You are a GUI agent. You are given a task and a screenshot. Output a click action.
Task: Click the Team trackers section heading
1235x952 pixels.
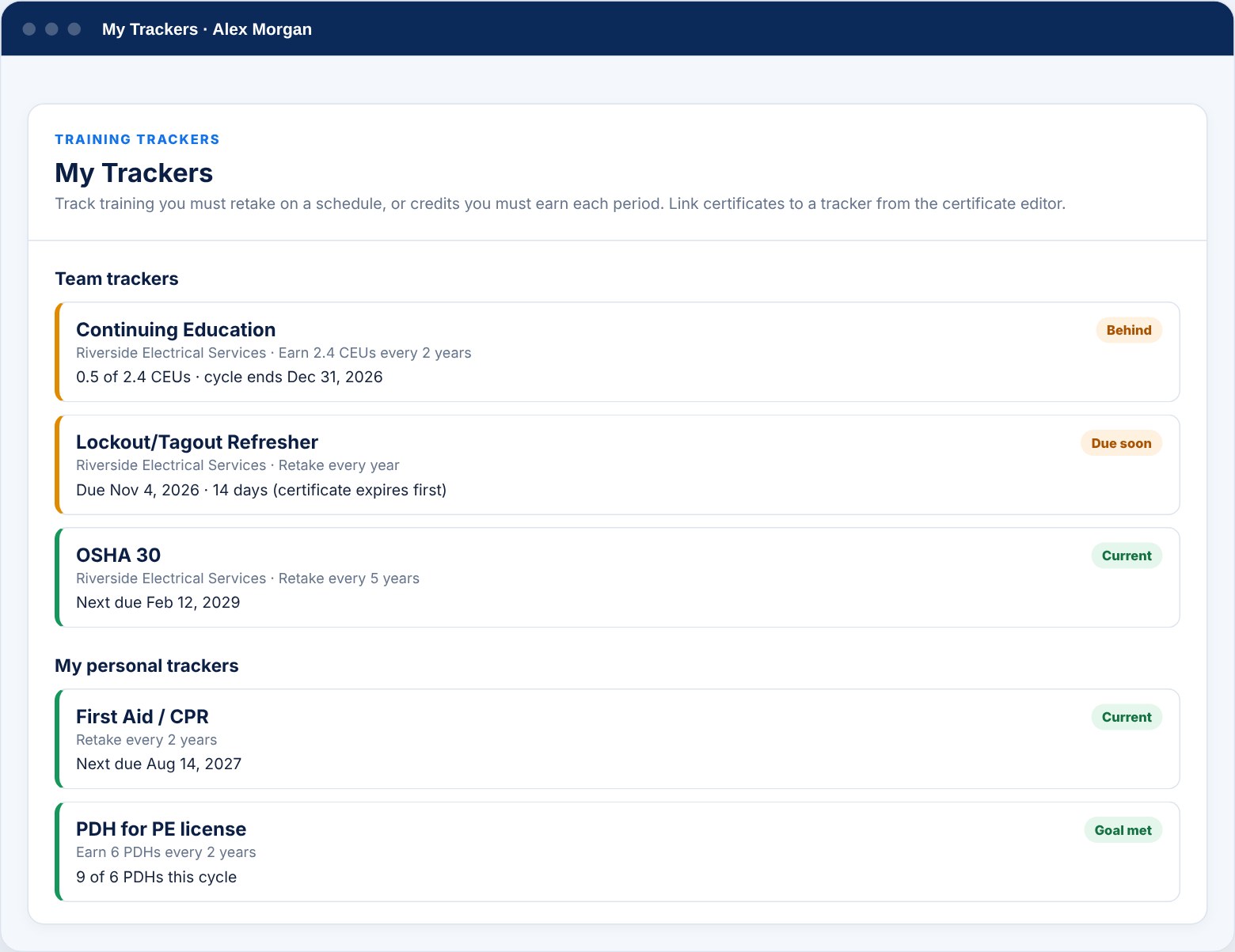[116, 279]
